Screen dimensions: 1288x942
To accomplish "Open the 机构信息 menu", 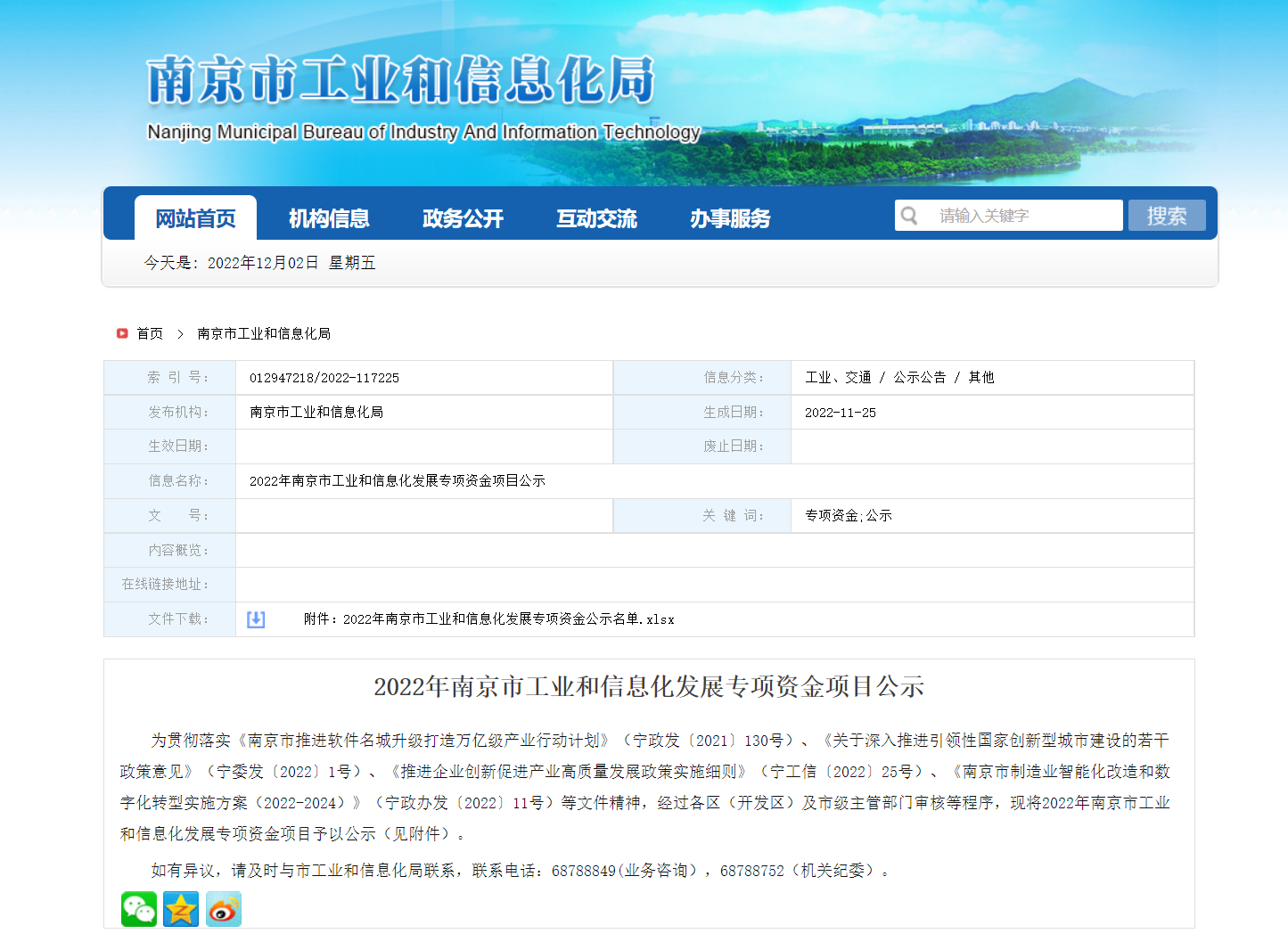I will tap(329, 218).
